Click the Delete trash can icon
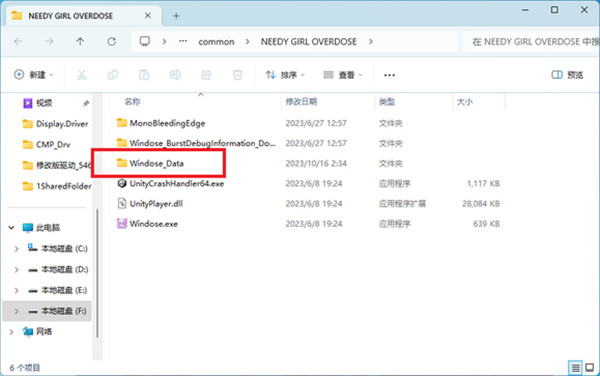Image resolution: width=600 pixels, height=376 pixels. 238,75
